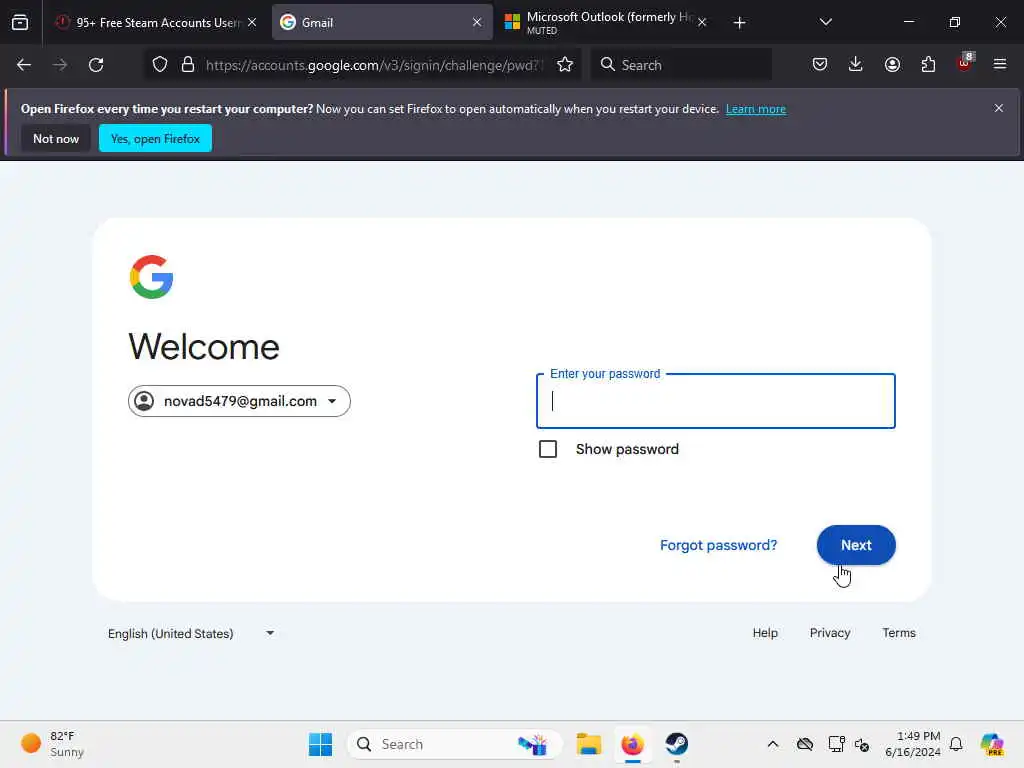The width and height of the screenshot is (1024, 768).
Task: Open the Windows Start menu
Action: click(320, 744)
